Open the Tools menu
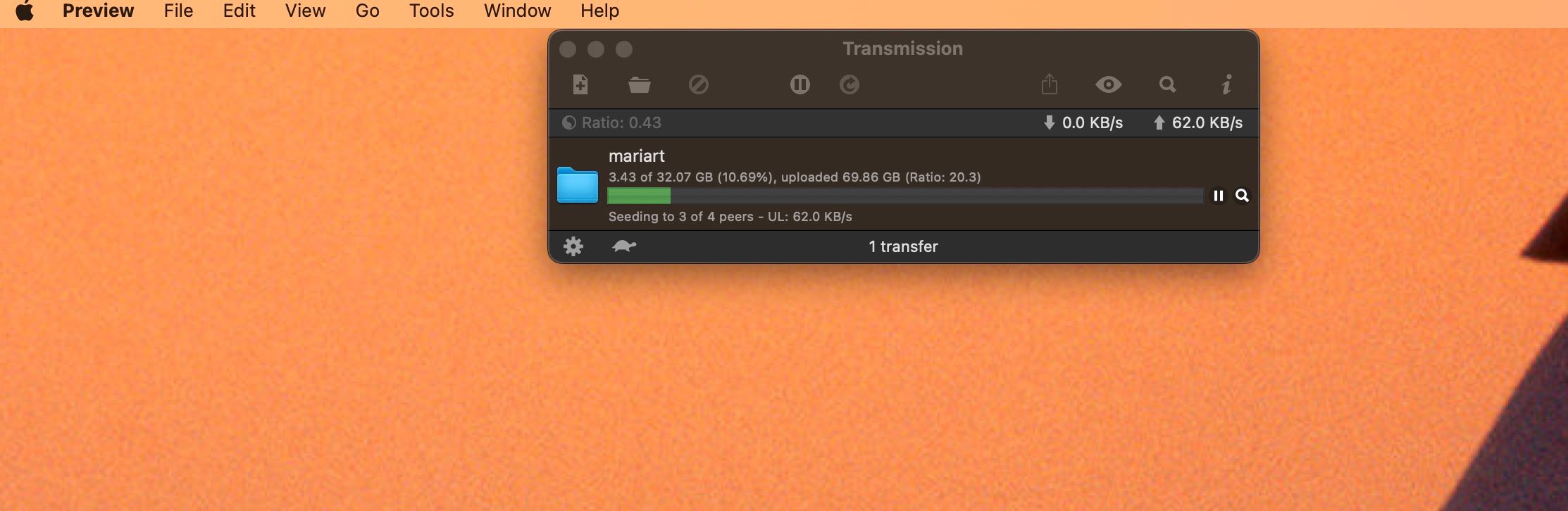Screen dimensions: 1568x511 pos(431,11)
